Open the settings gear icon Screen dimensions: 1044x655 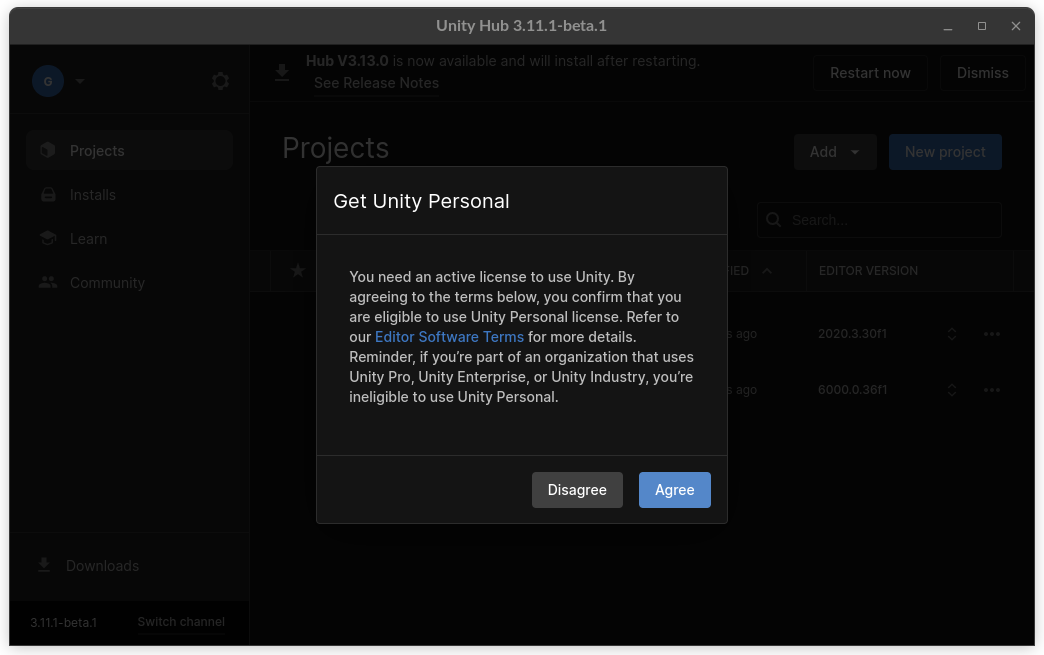[x=220, y=81]
